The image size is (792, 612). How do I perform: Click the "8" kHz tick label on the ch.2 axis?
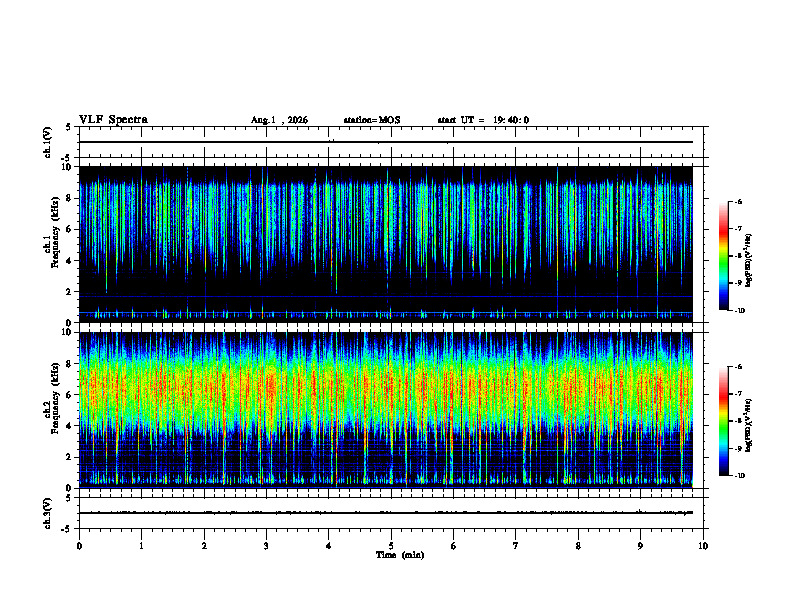70,364
